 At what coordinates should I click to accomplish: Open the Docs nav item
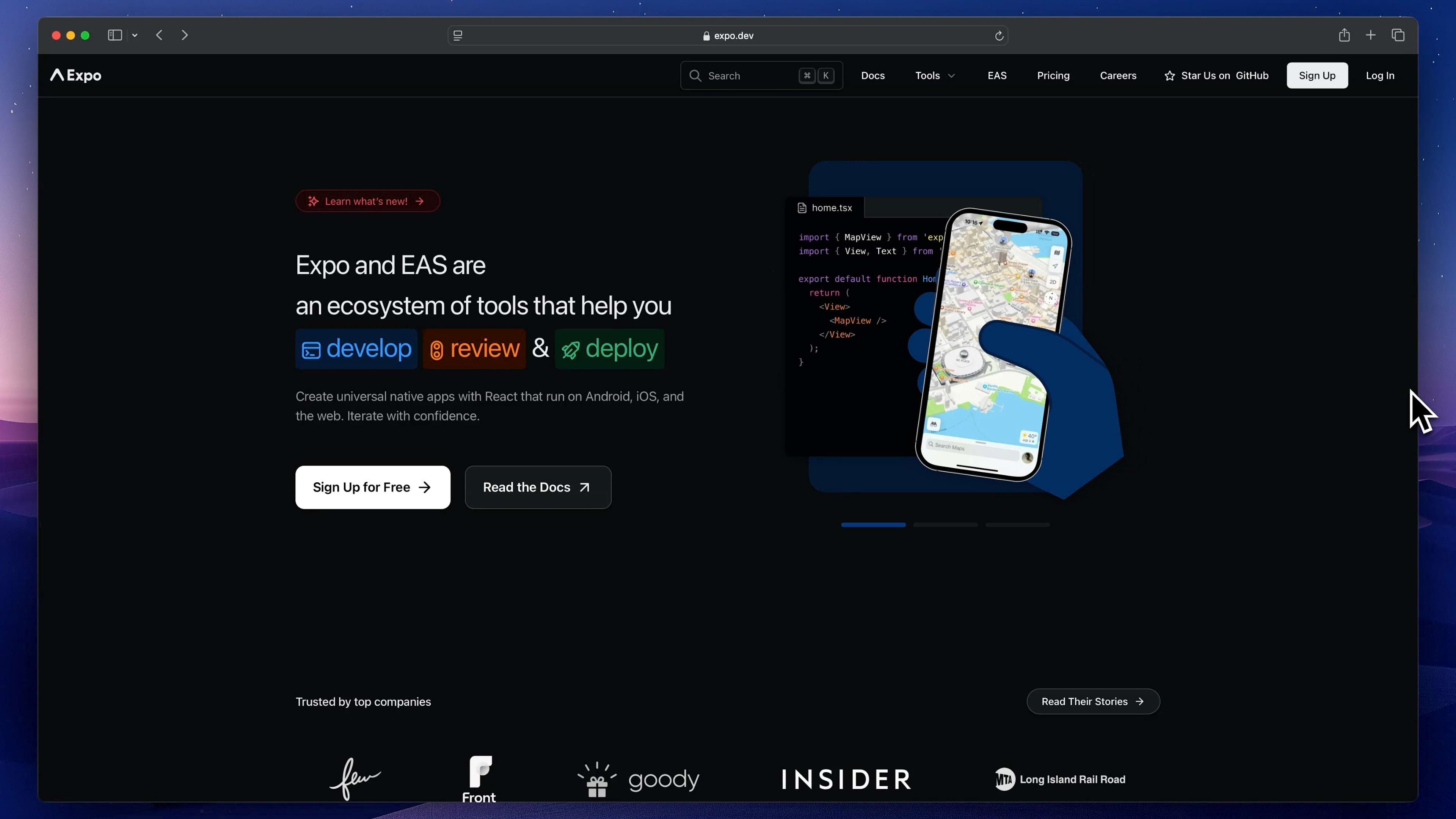873,75
